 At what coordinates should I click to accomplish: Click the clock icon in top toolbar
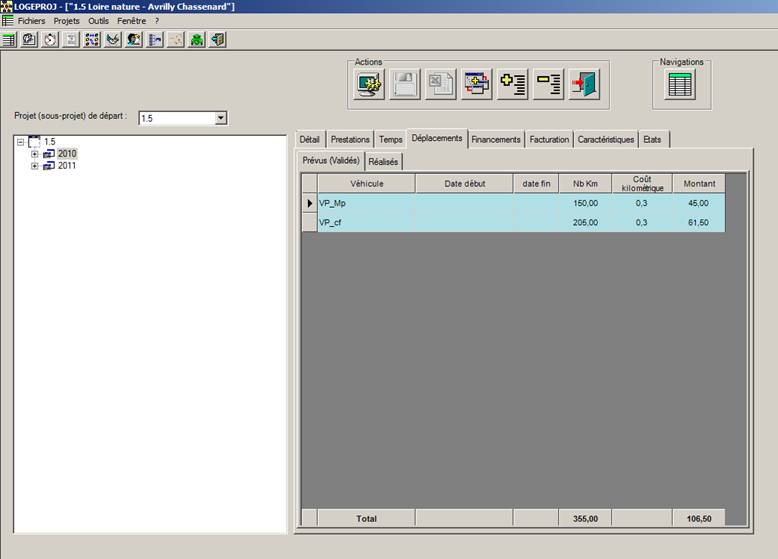pos(50,40)
